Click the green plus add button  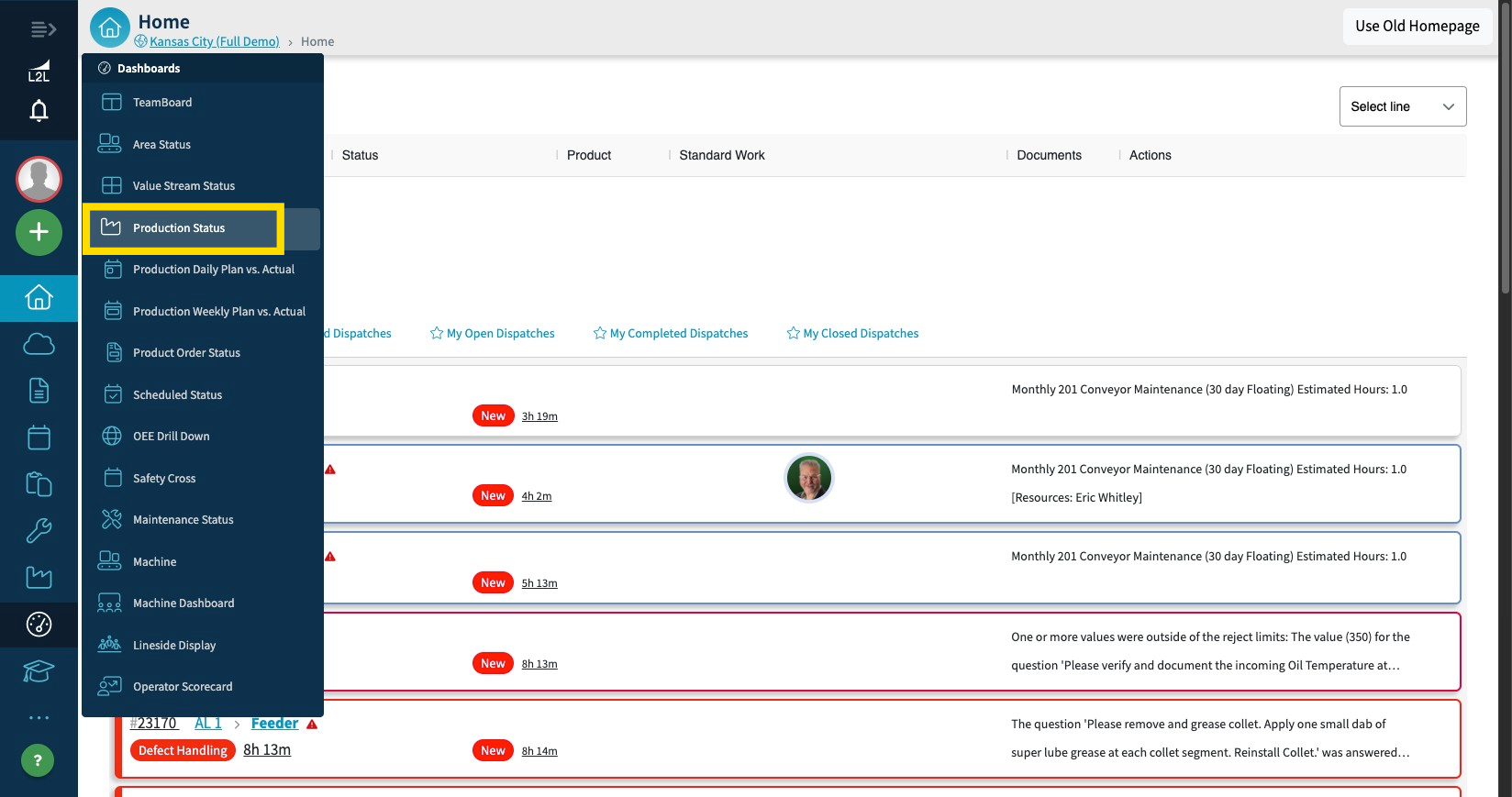tap(39, 232)
